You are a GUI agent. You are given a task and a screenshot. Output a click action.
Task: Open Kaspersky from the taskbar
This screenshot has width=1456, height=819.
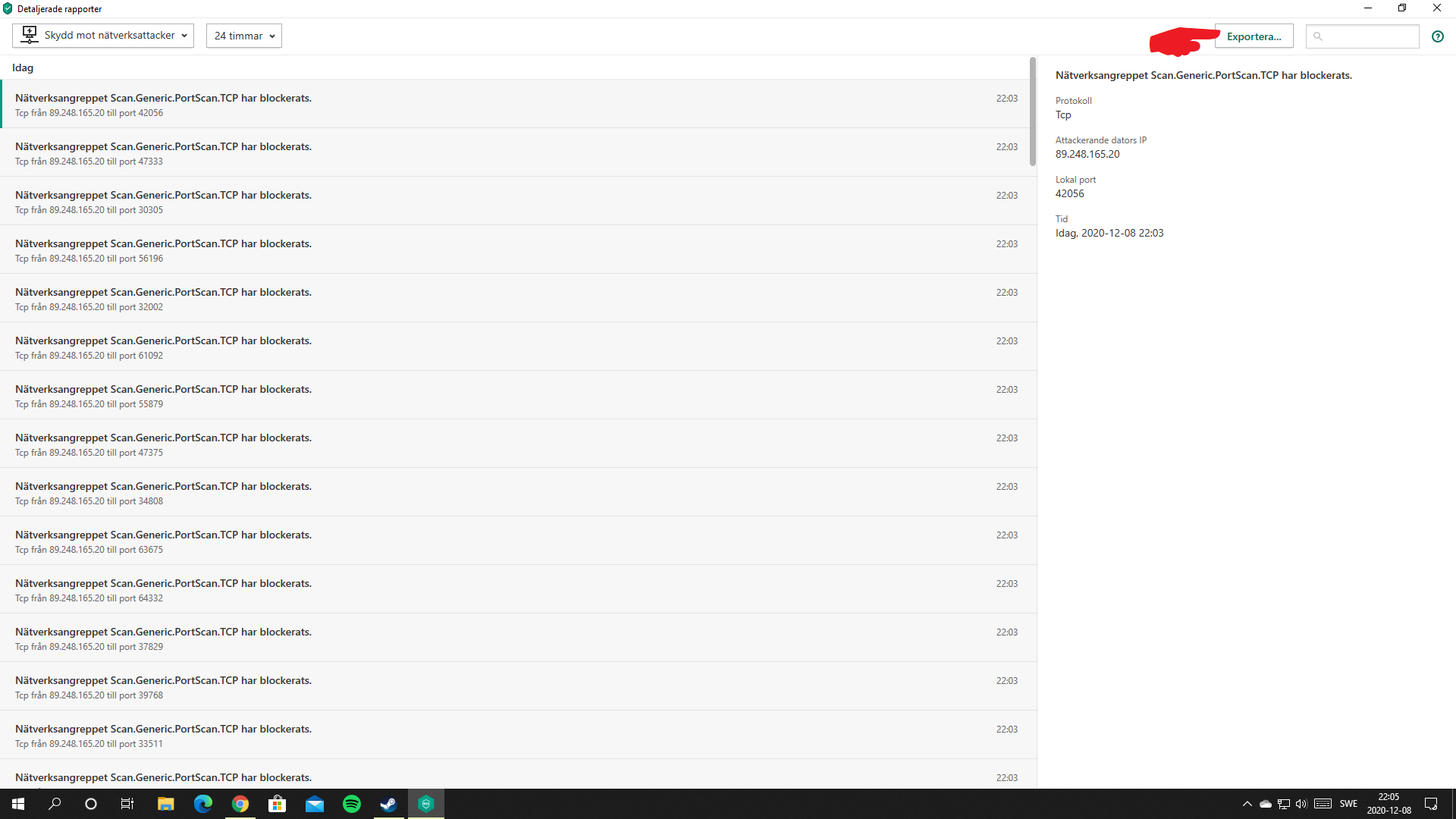click(426, 804)
